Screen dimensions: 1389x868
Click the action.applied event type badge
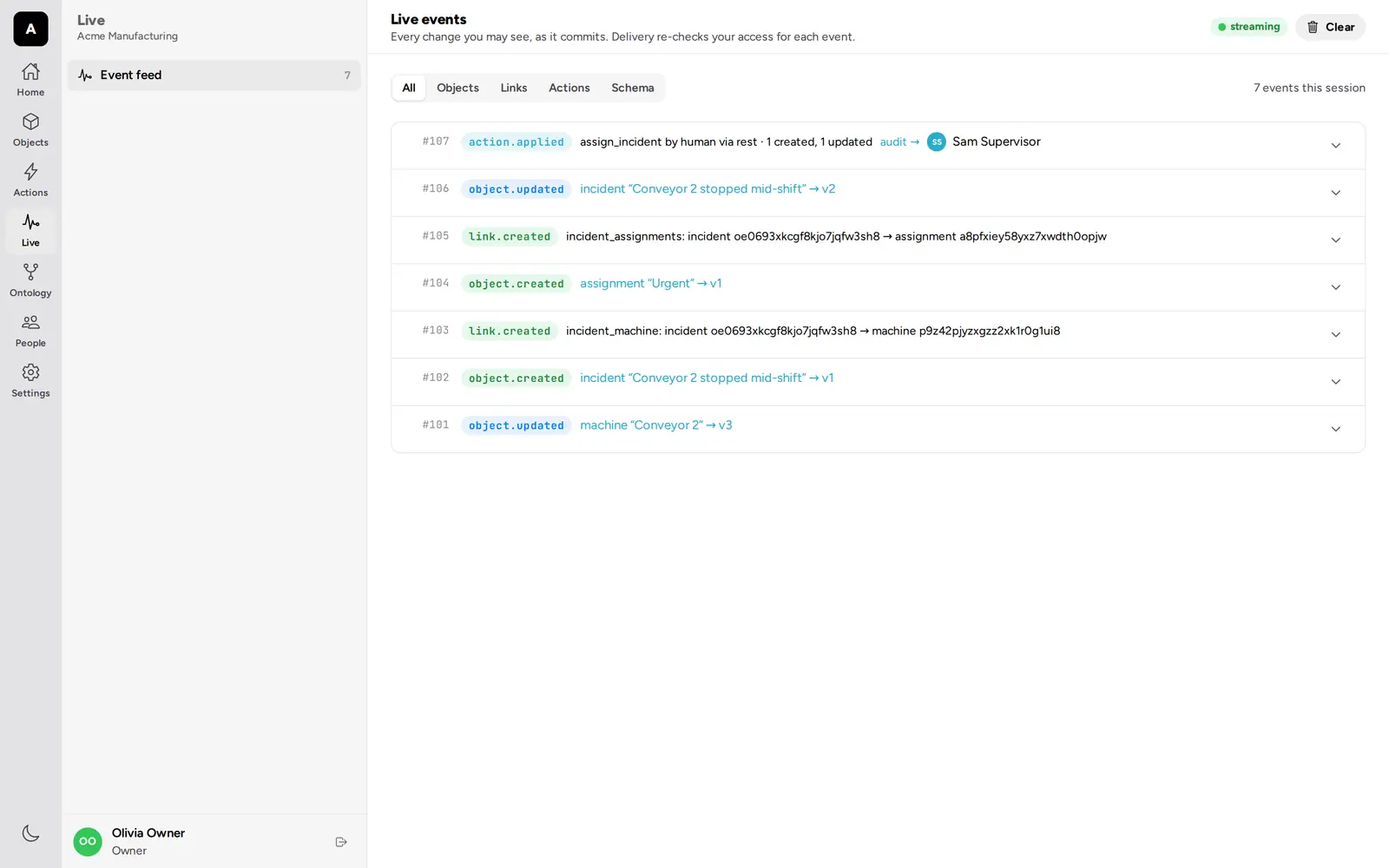pos(517,141)
